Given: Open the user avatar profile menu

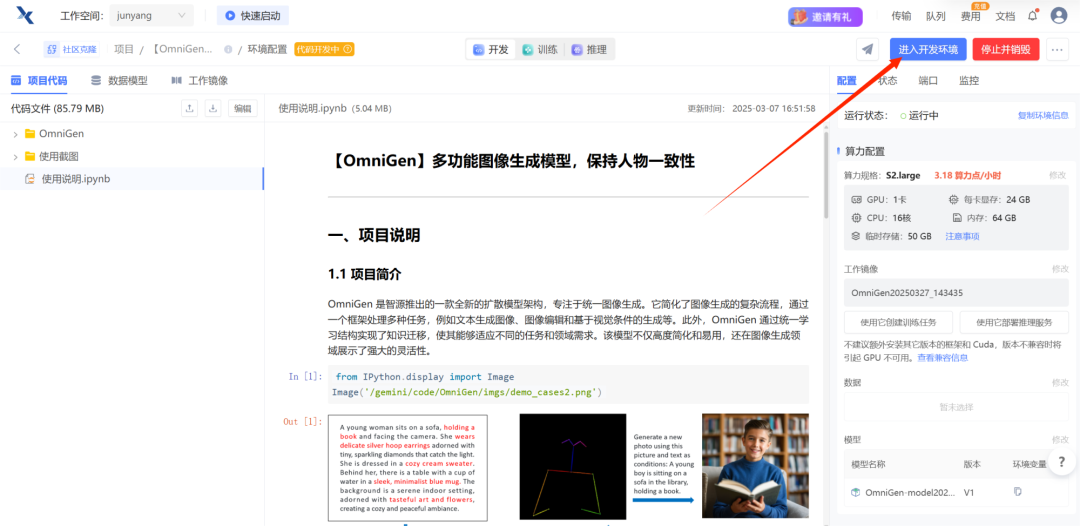Looking at the screenshot, I should click(1058, 16).
